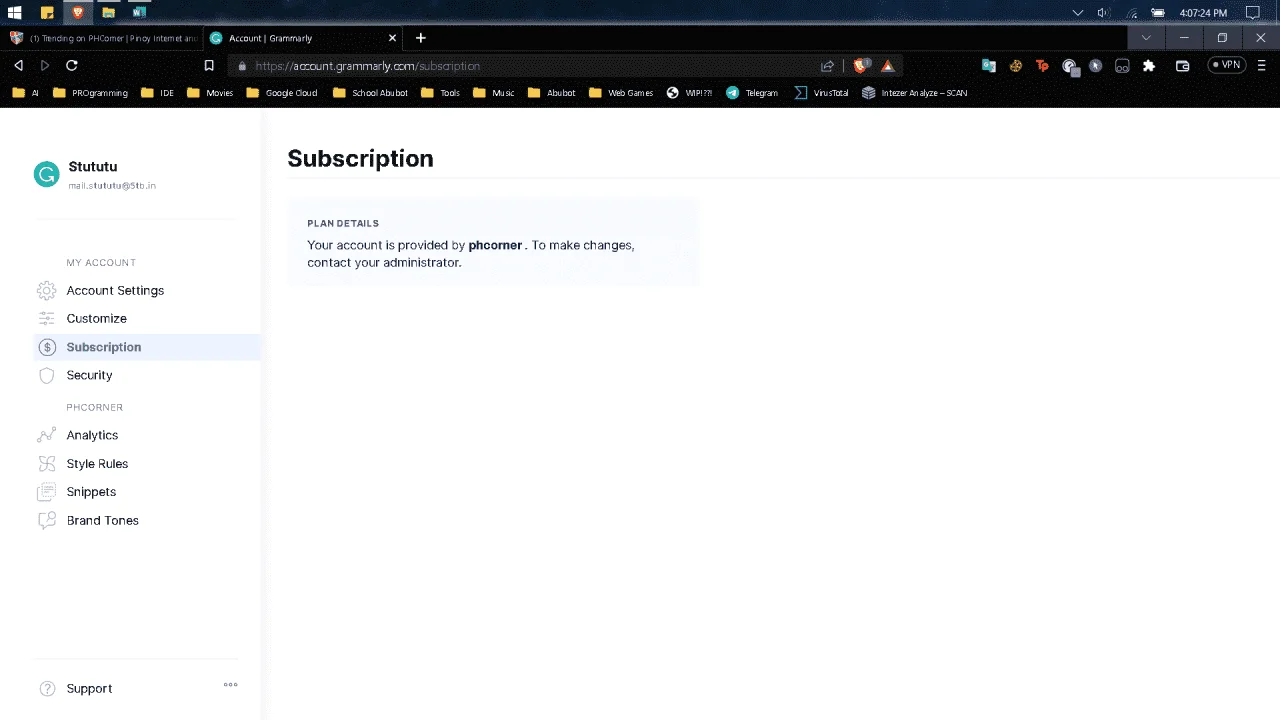Viewport: 1280px width, 720px height.
Task: Bookmark this page with the bookmark icon
Action: click(209, 65)
